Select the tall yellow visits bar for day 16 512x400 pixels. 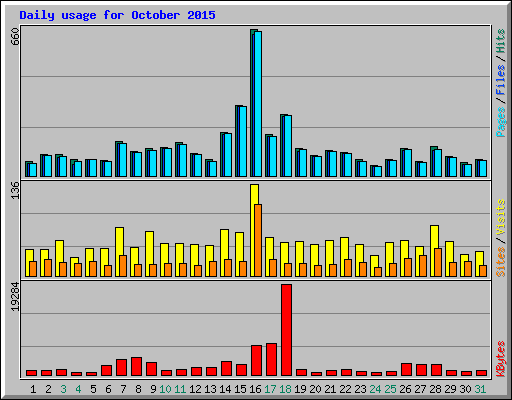click(x=254, y=230)
